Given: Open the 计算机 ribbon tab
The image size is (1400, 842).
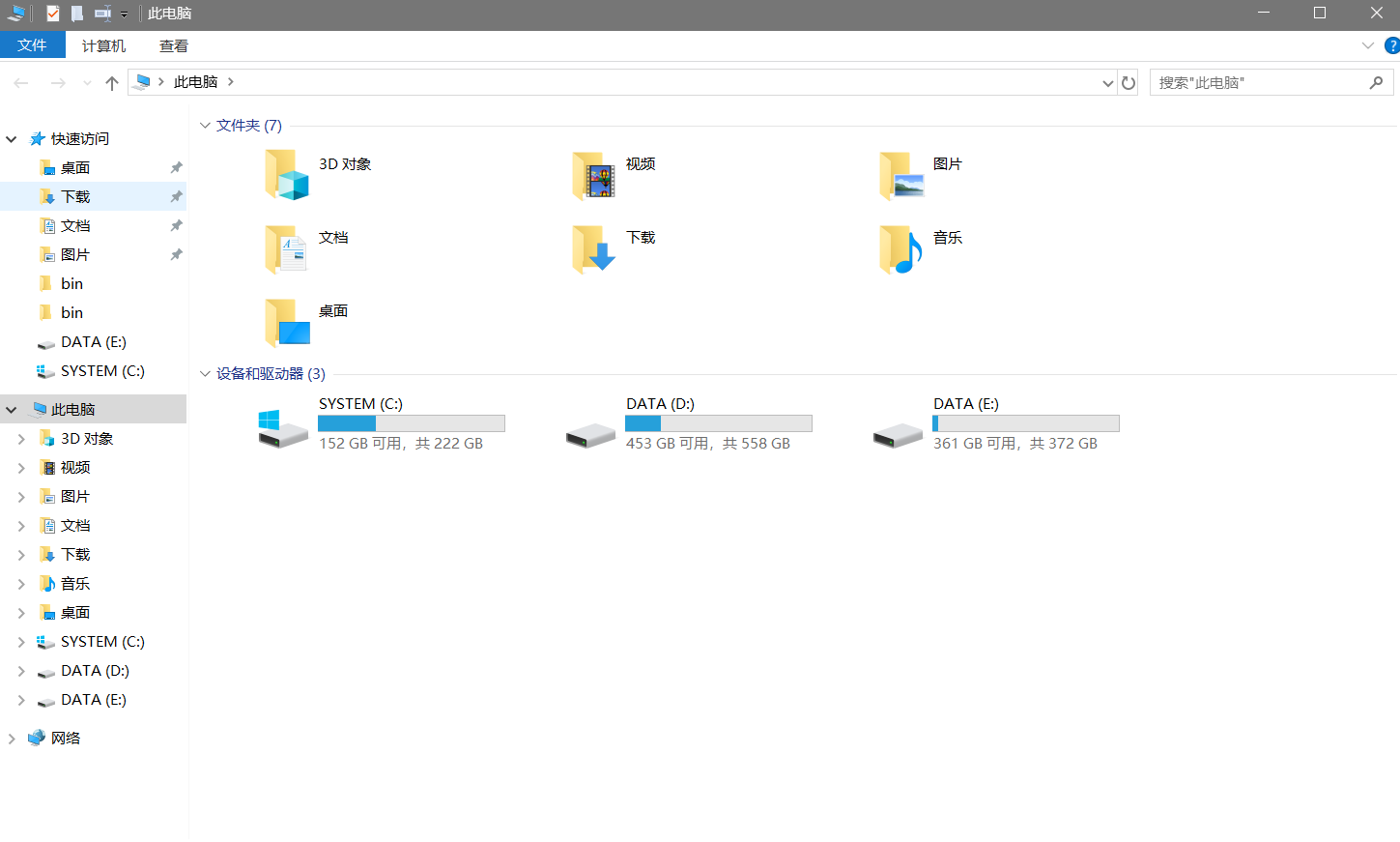Looking at the screenshot, I should point(103,45).
